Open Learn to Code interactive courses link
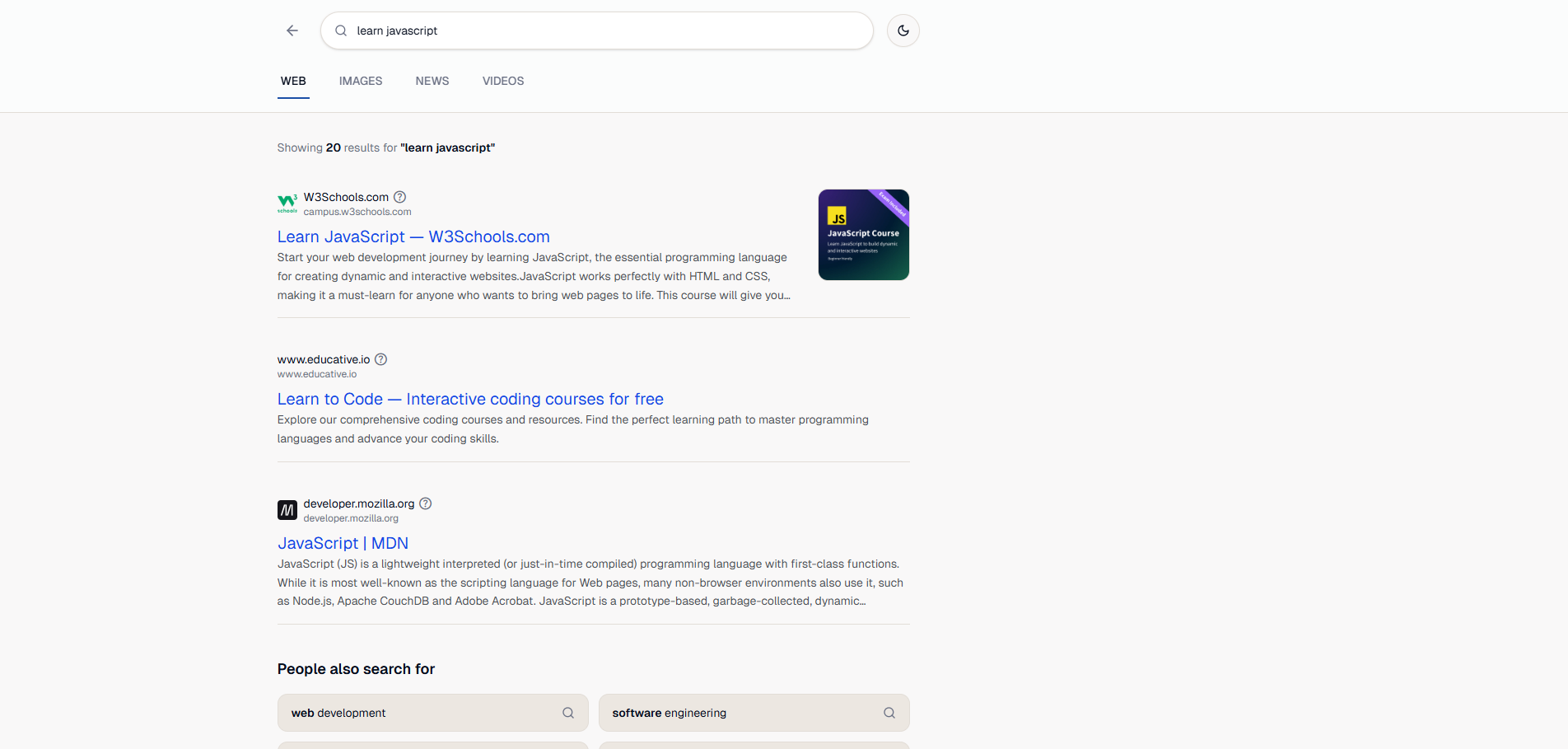 [x=470, y=399]
